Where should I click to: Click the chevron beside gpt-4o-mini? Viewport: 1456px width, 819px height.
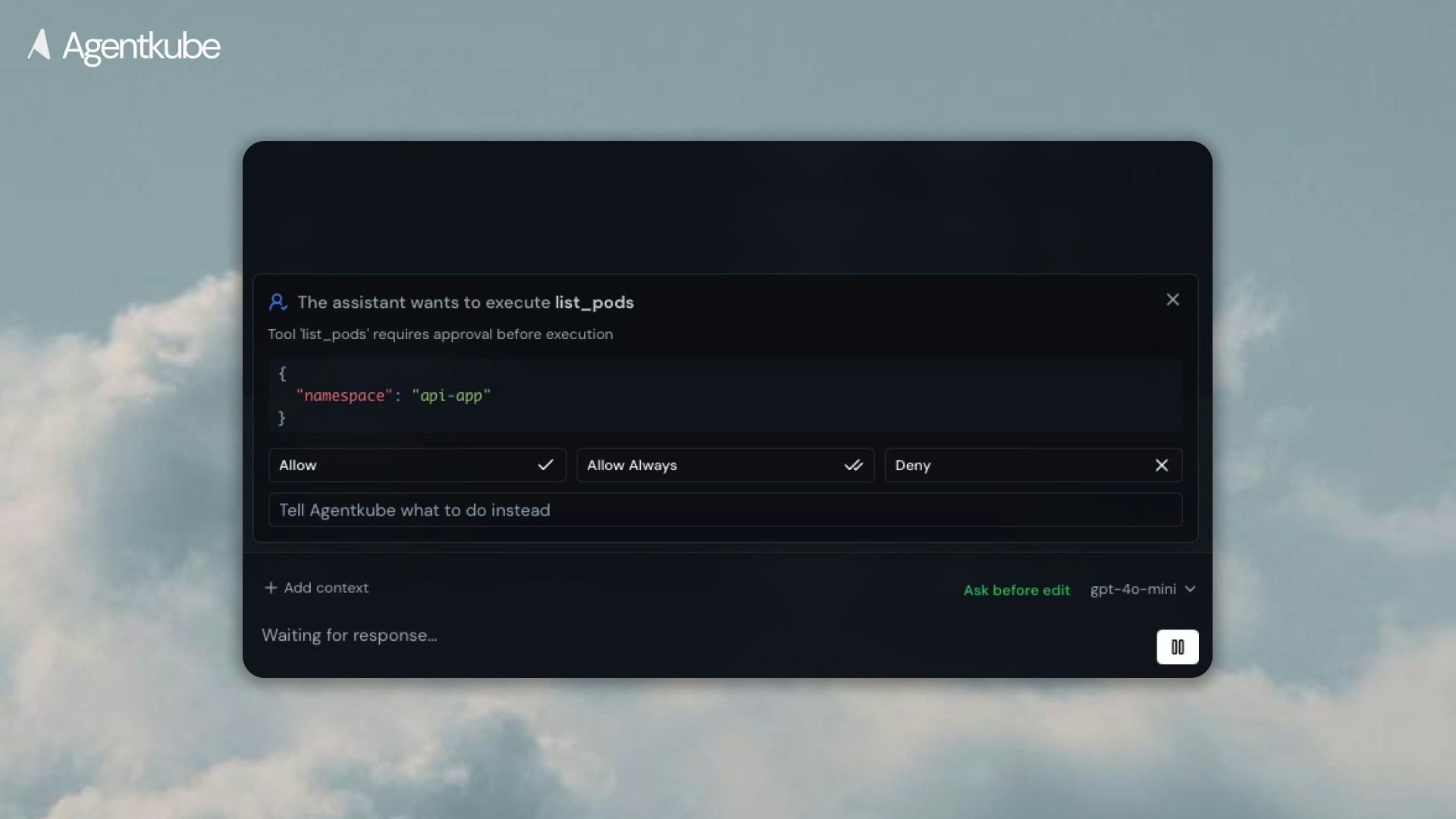(1190, 589)
